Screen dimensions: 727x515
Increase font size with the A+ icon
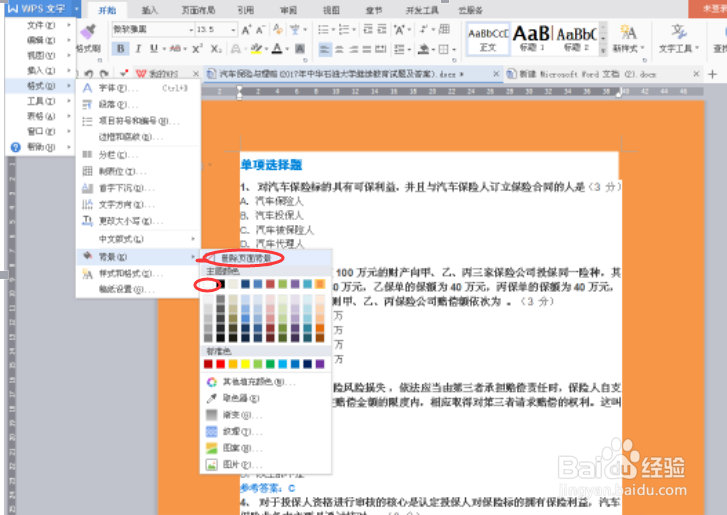tap(247, 30)
